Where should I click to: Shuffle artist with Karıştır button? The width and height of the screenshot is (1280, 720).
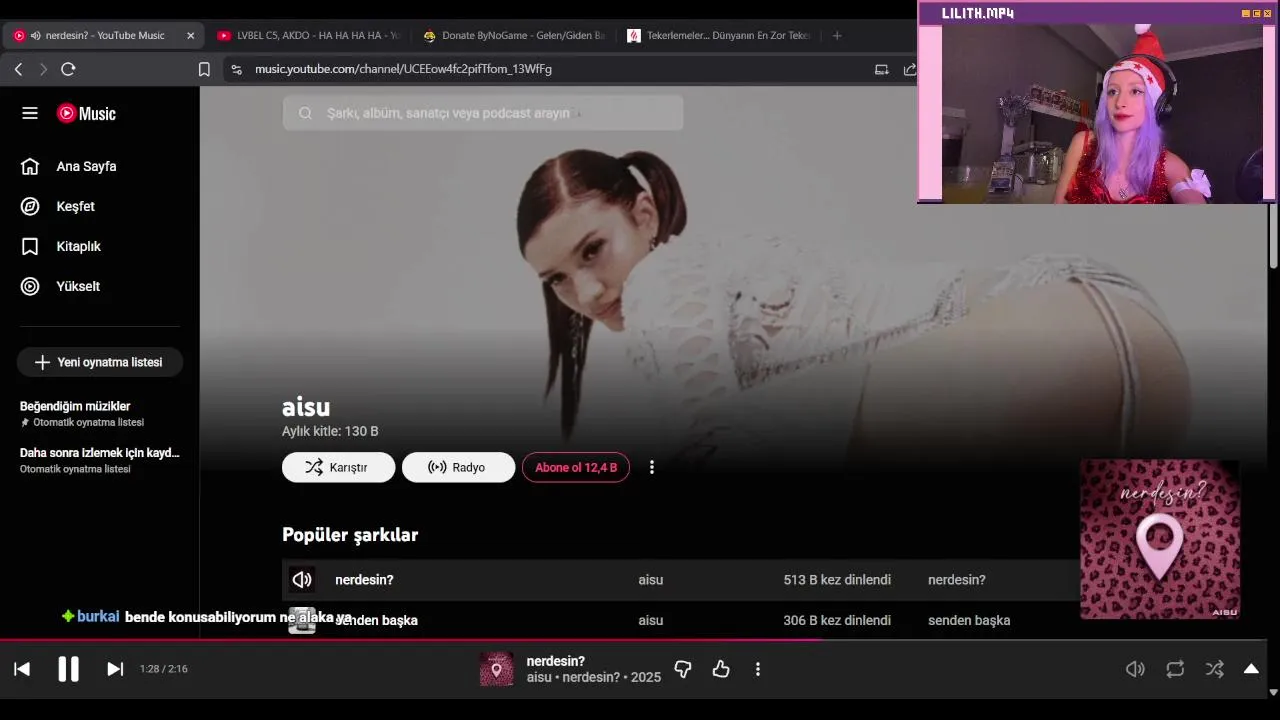pos(338,467)
